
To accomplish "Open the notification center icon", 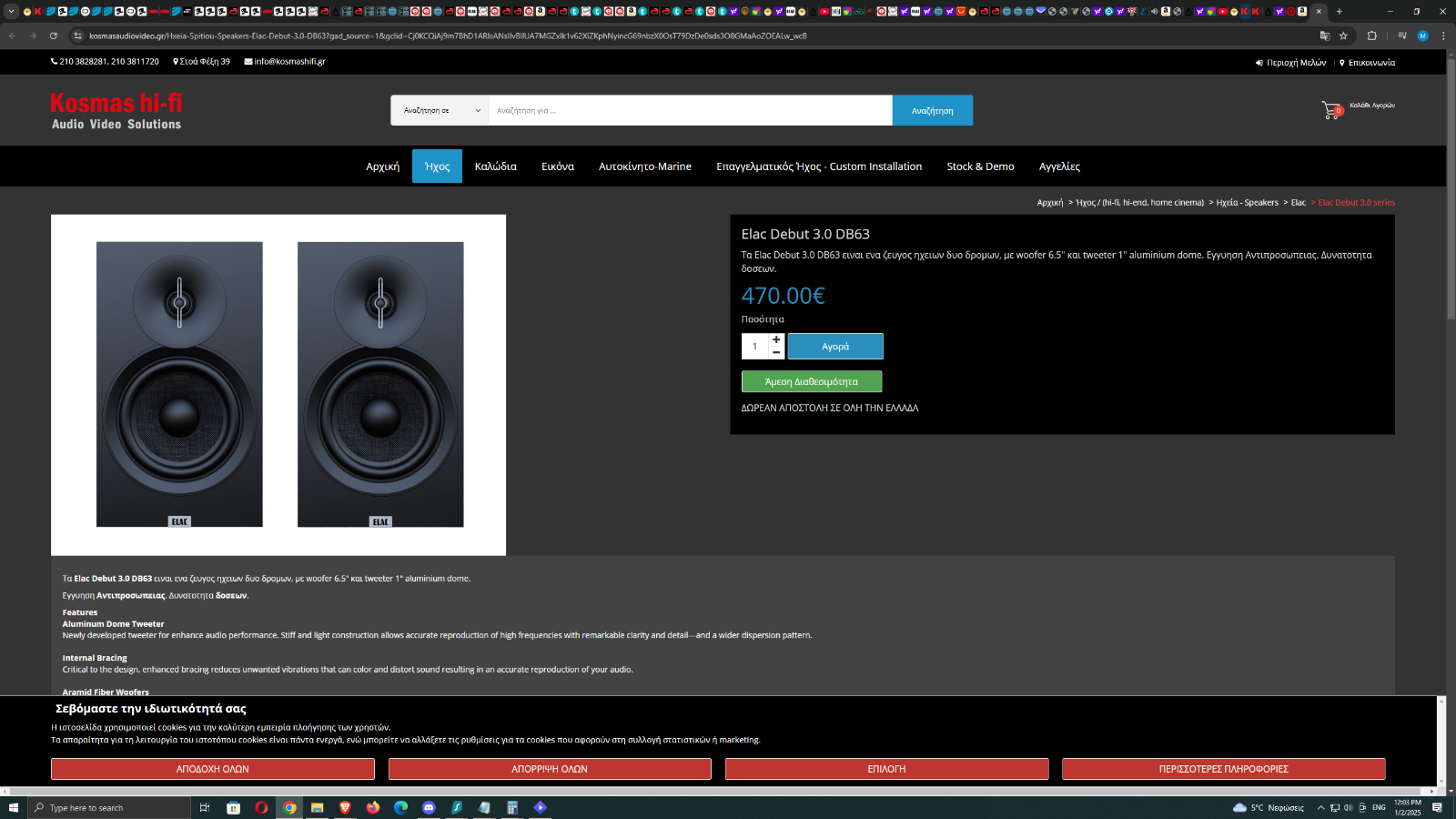I will [1437, 807].
